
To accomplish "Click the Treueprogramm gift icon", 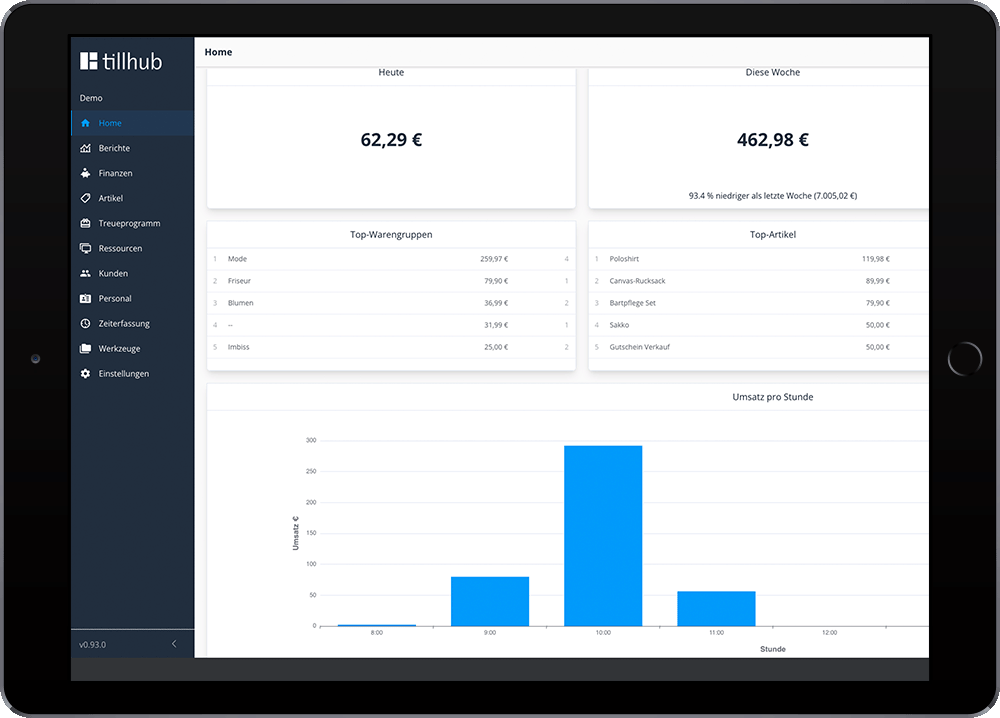I will (x=85, y=223).
